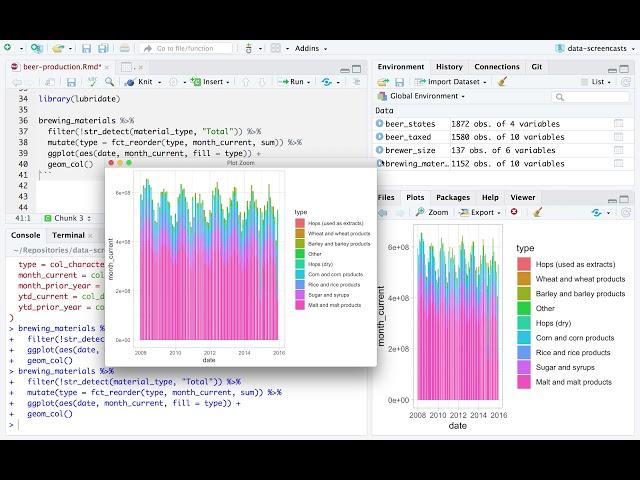
Task: Click Malt and malt products swatch in Plots pane
Action: (524, 382)
